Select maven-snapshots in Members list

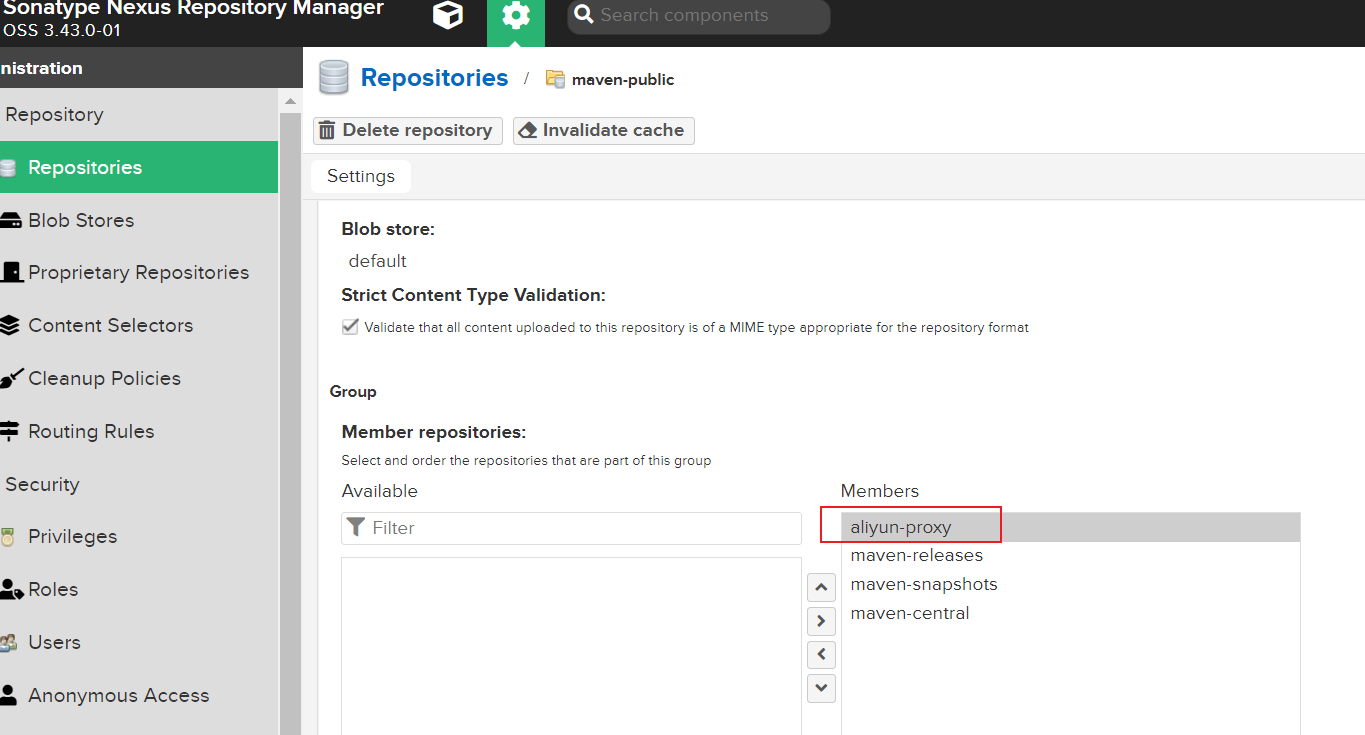coord(1070,584)
